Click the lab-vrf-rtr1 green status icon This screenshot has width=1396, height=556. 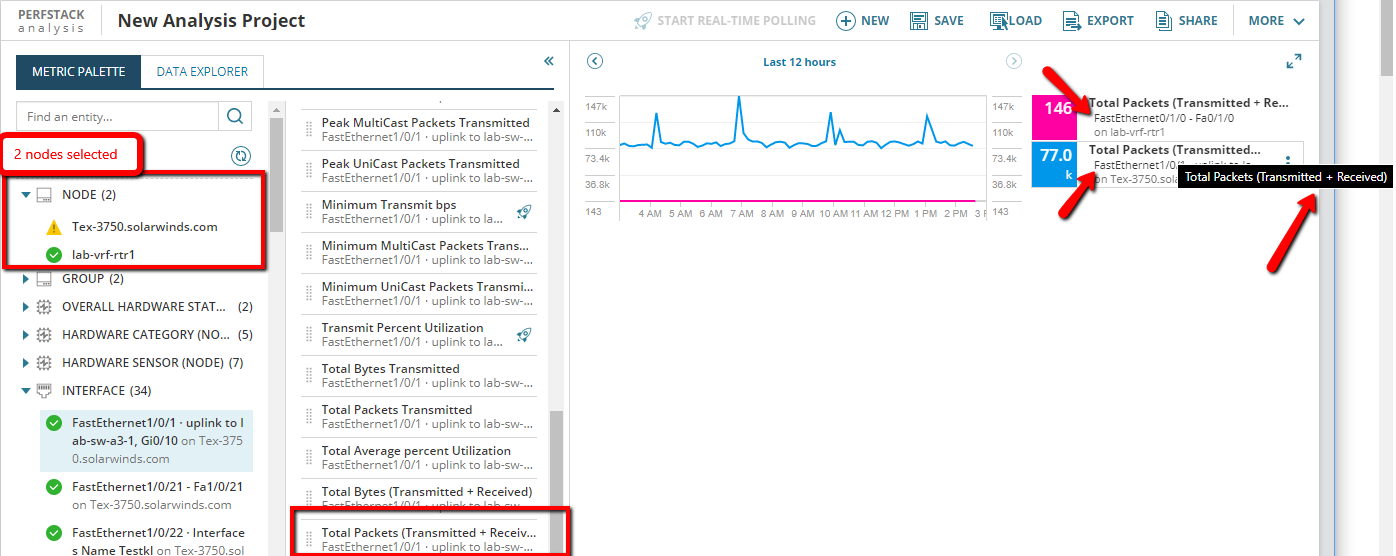[54, 255]
